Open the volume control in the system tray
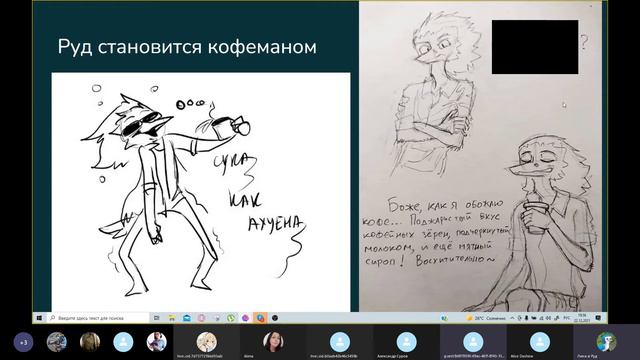 coord(548,318)
